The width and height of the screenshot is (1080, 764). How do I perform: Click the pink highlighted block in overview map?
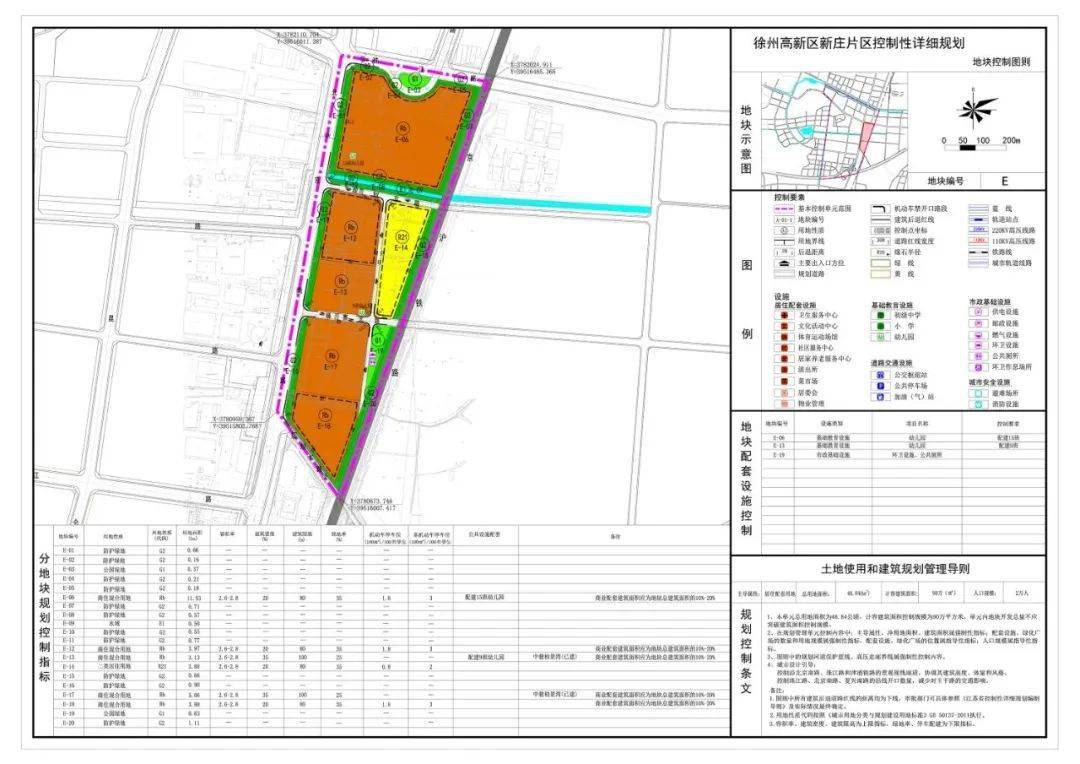click(868, 136)
